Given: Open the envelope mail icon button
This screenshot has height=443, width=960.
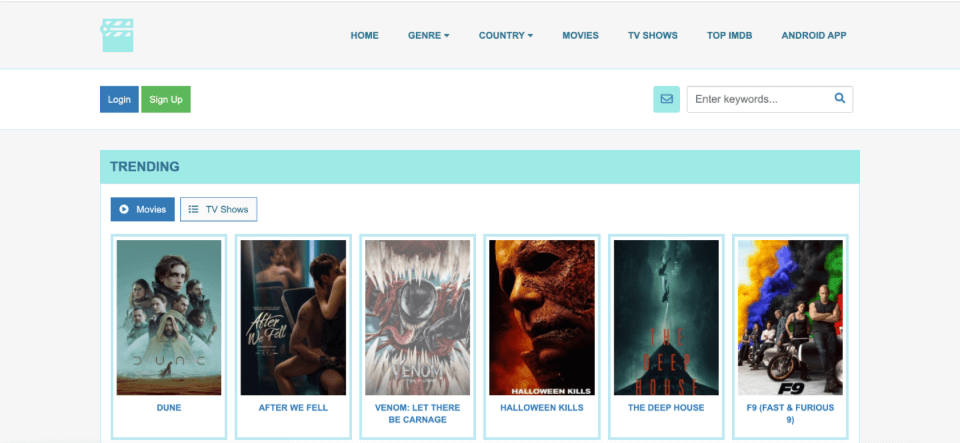Looking at the screenshot, I should coord(666,99).
